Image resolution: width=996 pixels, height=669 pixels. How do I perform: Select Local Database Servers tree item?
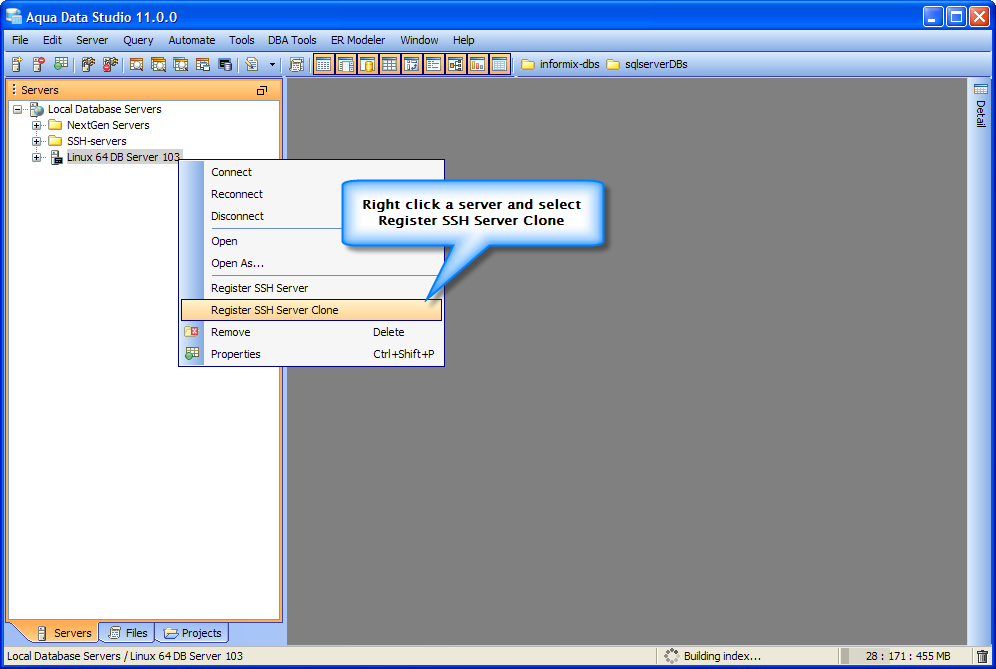pyautogui.click(x=104, y=109)
